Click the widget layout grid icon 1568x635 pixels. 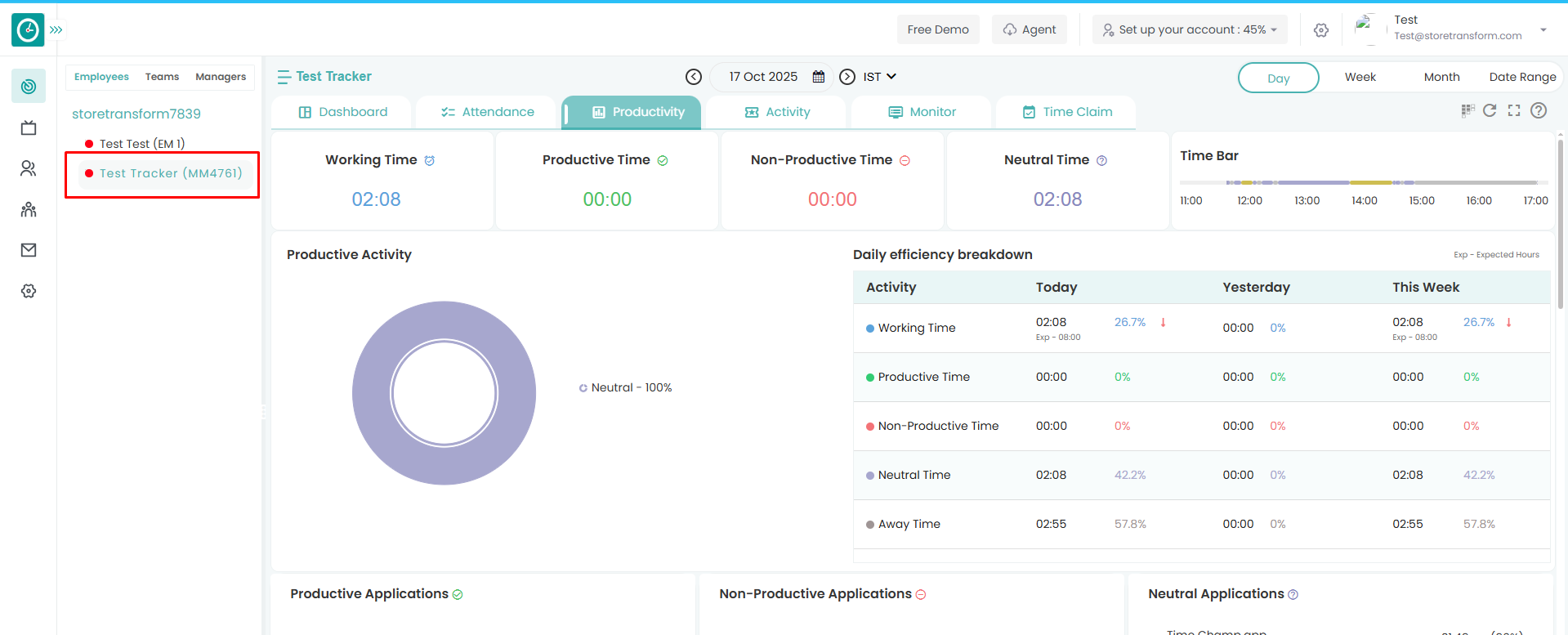1467,110
